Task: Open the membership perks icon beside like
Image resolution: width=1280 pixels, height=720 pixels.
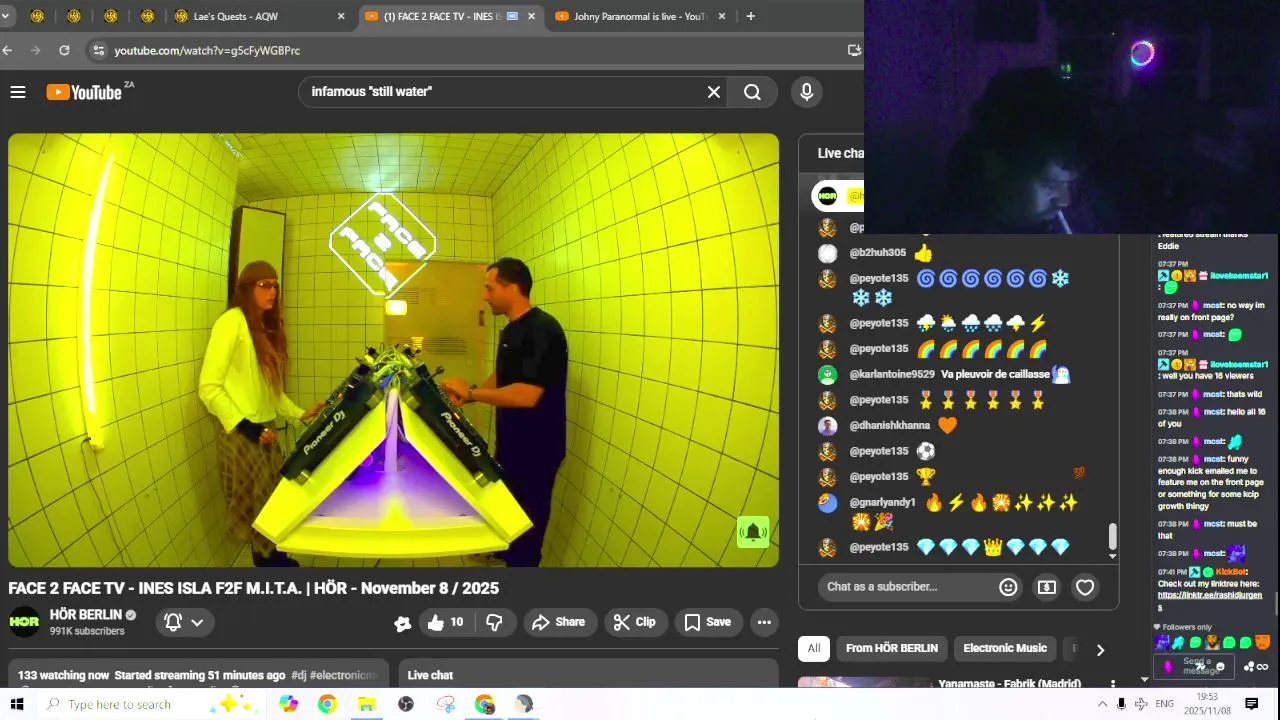Action: point(403,623)
